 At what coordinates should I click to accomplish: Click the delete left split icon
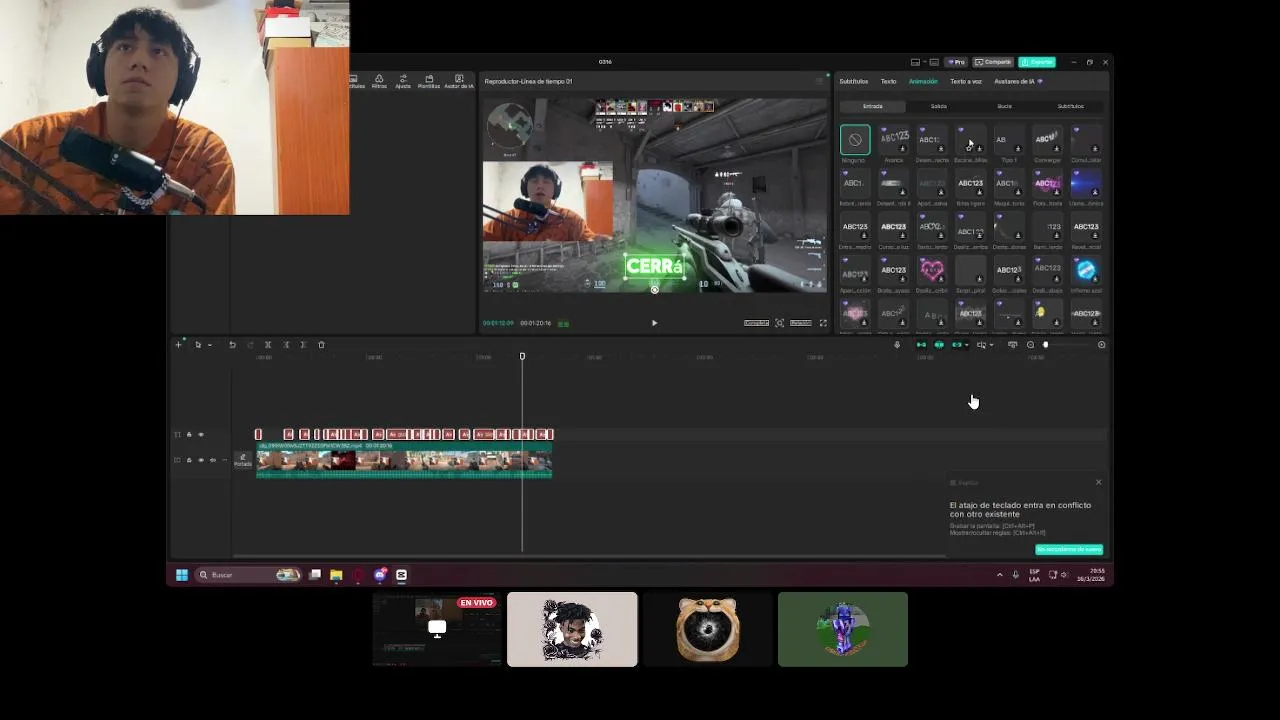click(286, 345)
